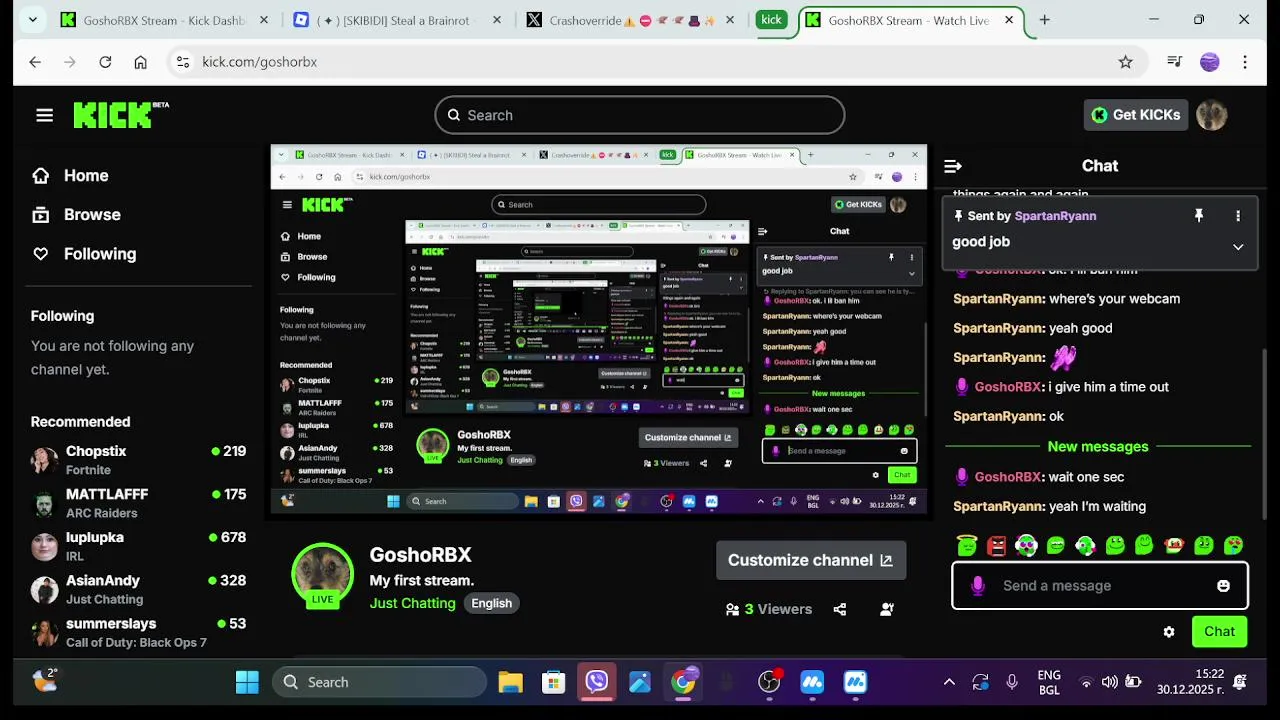Click the Get KICKs button
1280x720 pixels.
1136,115
